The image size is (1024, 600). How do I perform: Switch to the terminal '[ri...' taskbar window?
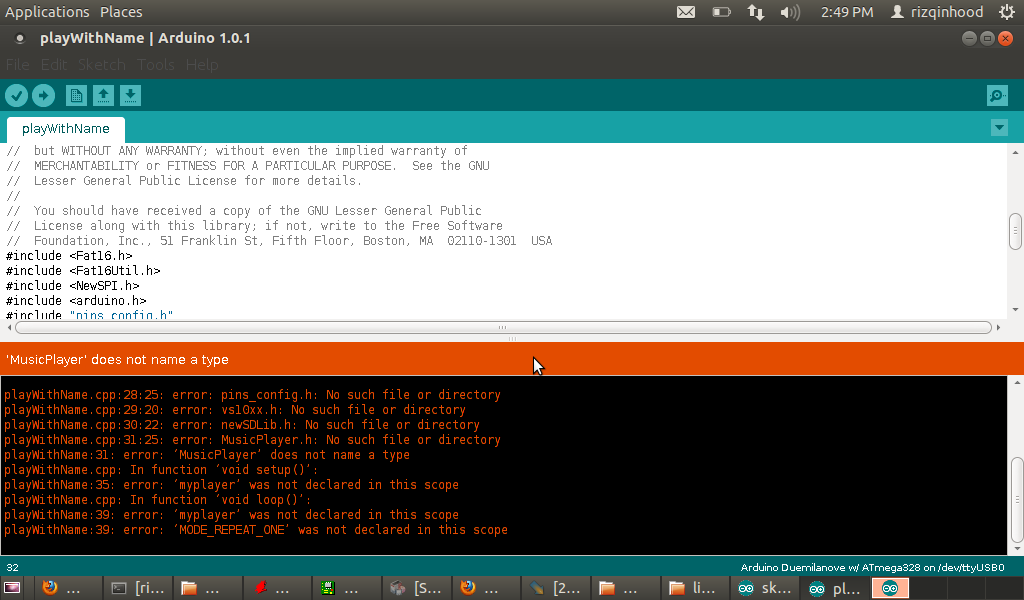138,588
